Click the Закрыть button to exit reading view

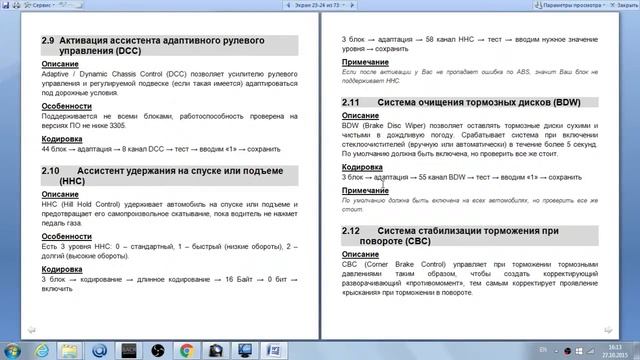(624, 5)
